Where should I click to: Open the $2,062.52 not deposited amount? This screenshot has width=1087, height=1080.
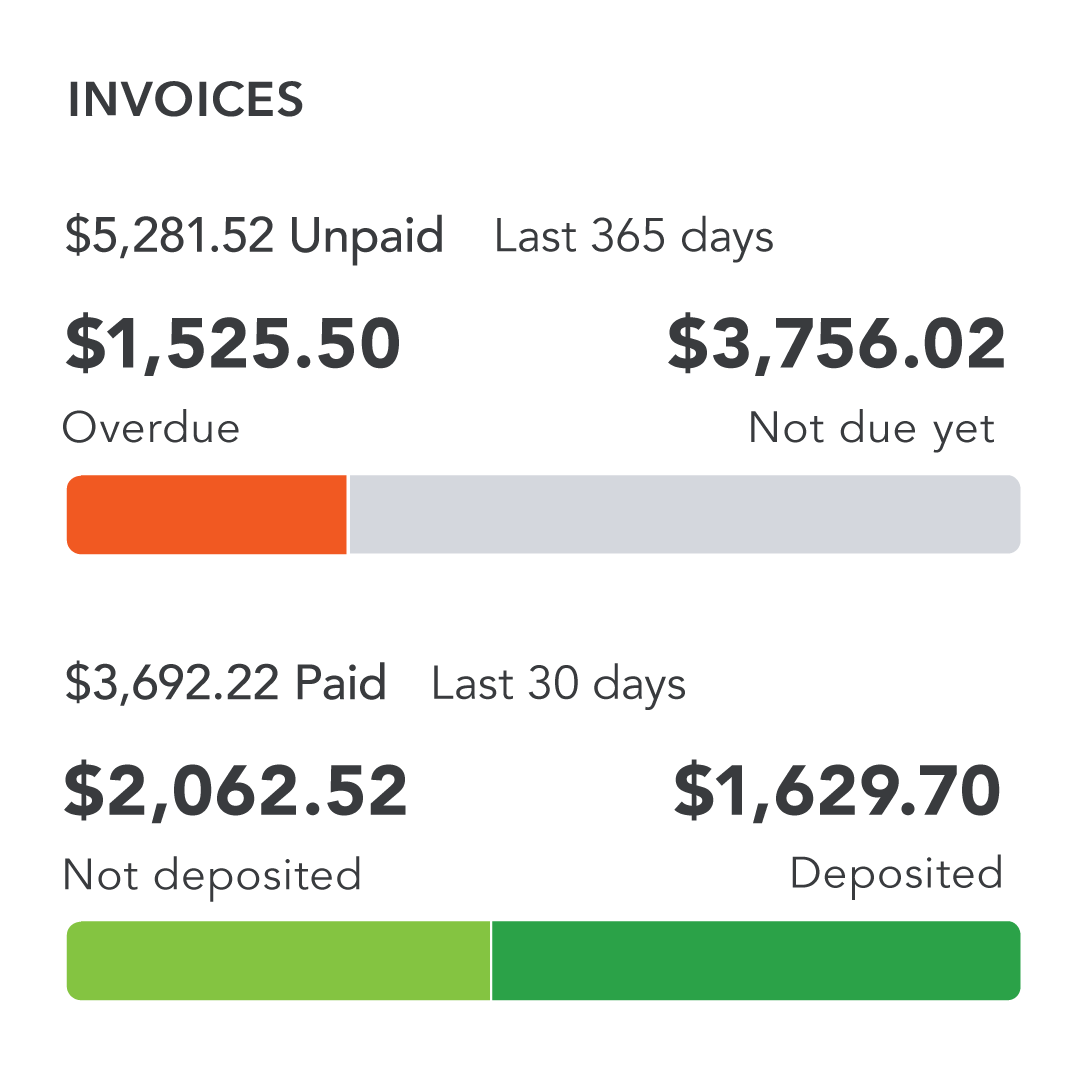pyautogui.click(x=236, y=791)
